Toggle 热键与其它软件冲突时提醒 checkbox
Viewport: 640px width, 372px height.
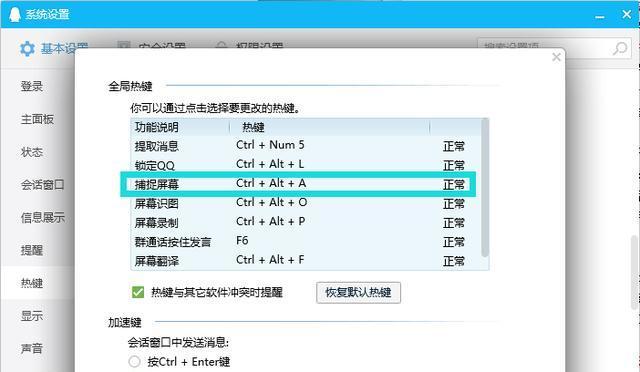138,292
